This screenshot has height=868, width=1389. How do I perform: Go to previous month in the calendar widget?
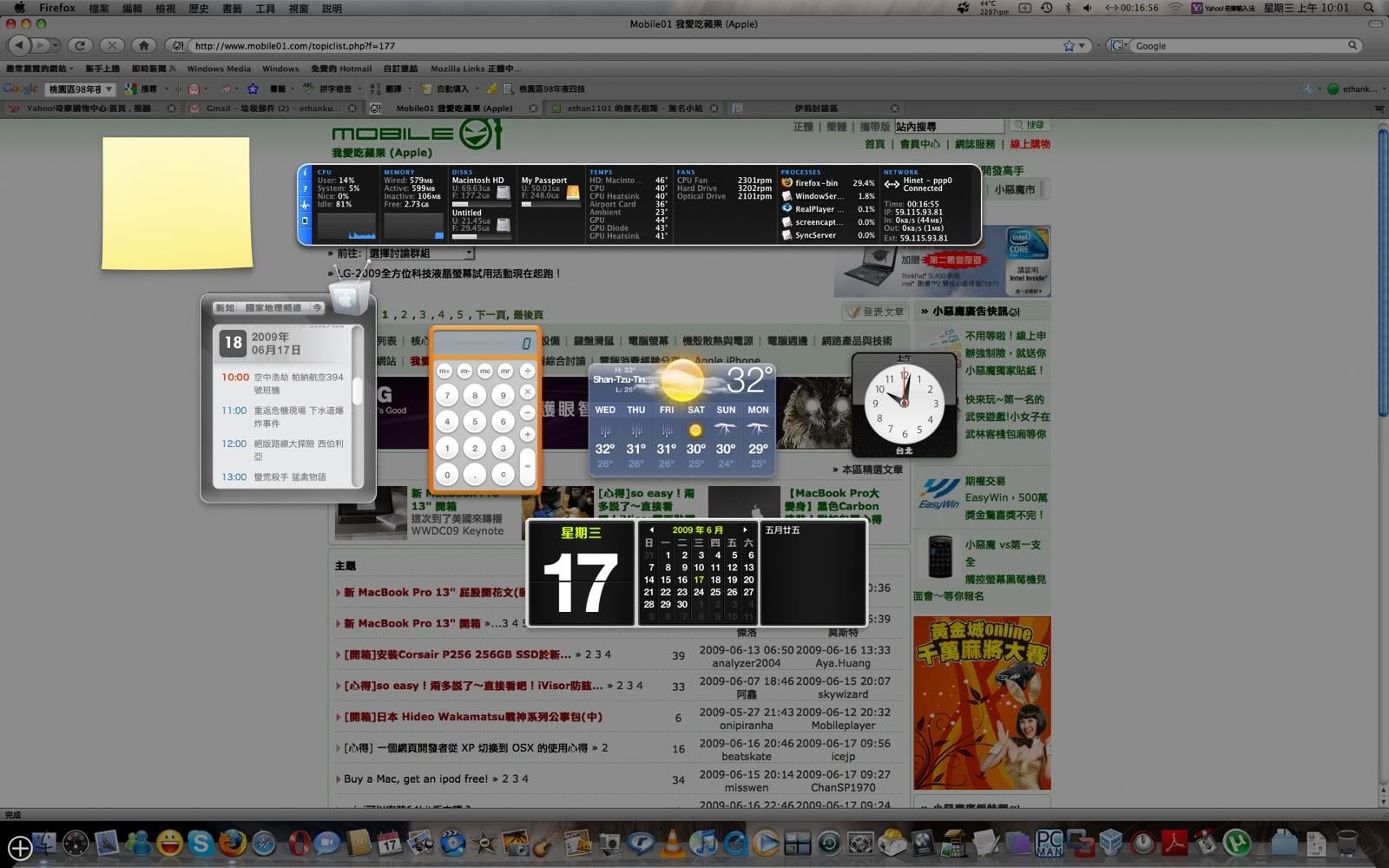point(651,529)
